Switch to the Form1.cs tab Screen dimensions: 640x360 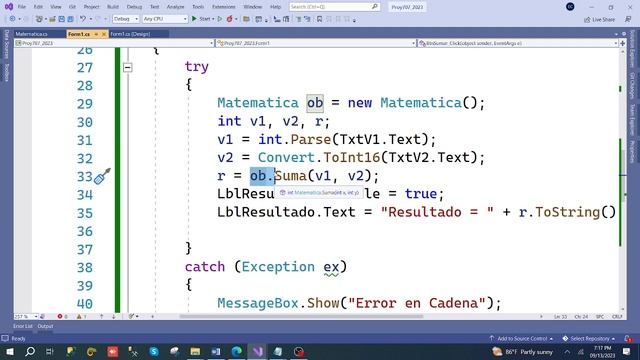(x=79, y=34)
